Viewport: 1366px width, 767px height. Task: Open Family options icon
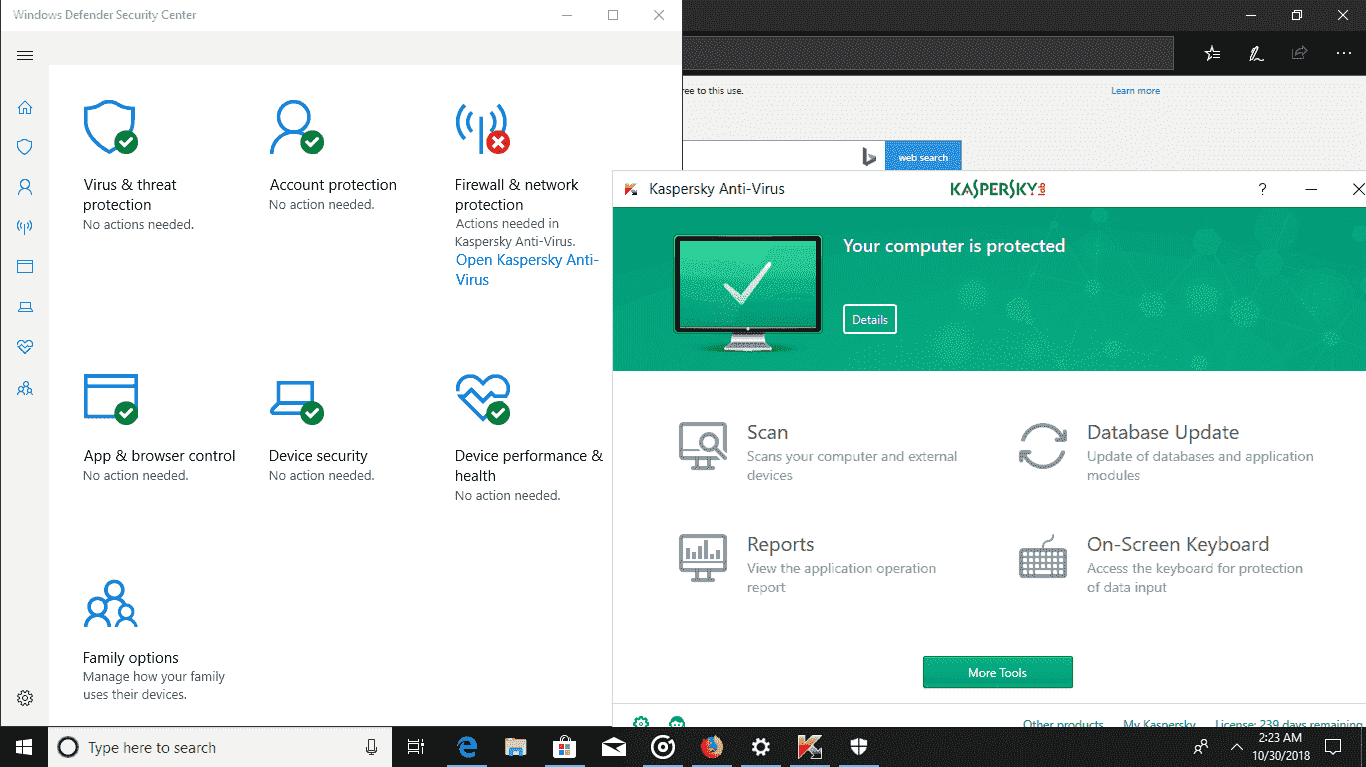[110, 603]
